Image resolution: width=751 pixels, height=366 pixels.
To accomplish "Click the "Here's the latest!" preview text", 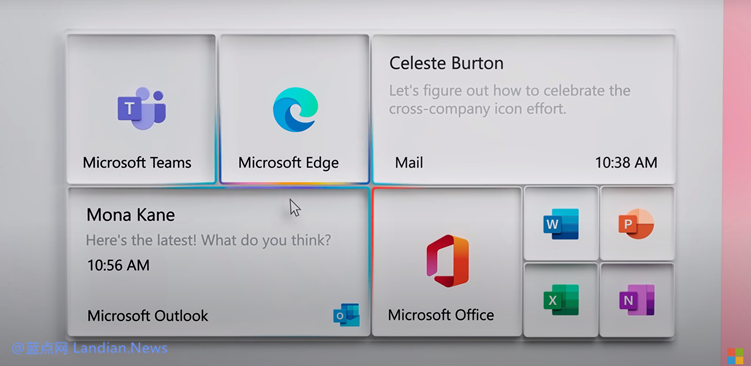I will coord(208,240).
